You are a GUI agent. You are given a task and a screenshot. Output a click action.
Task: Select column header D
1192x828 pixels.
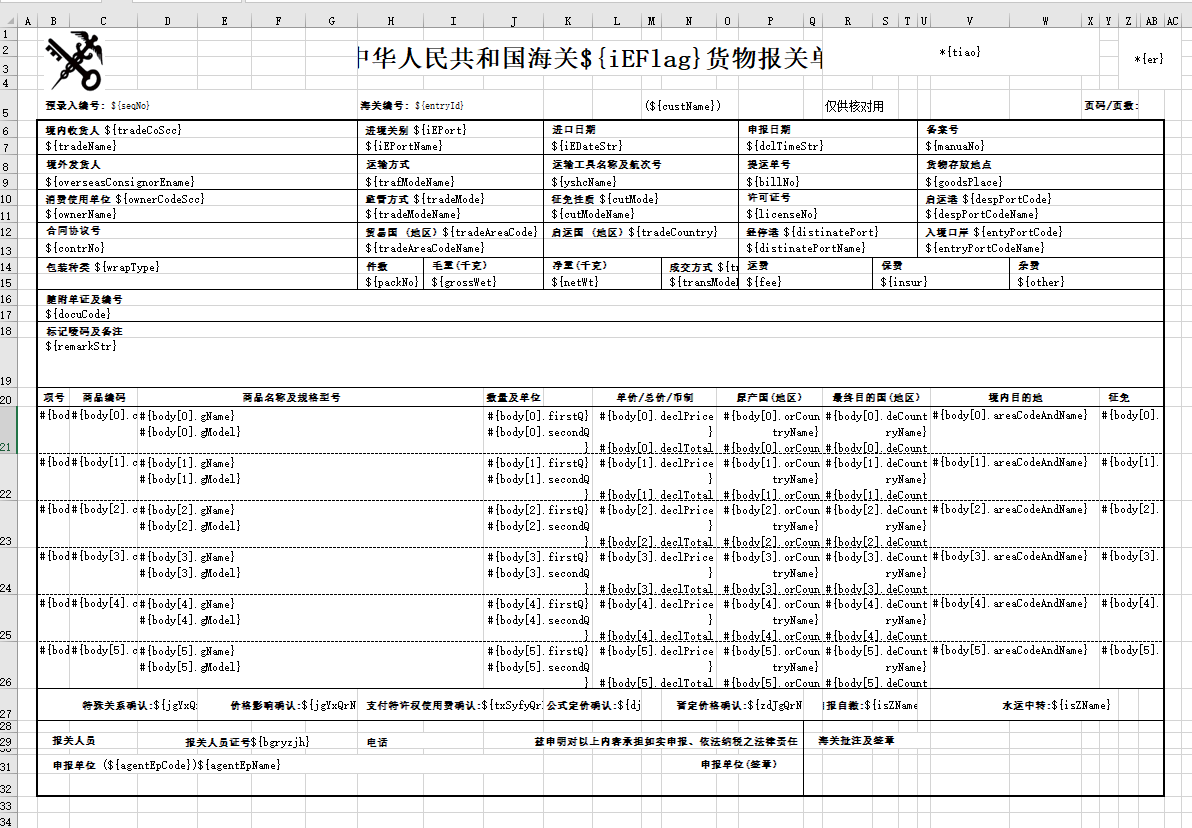[x=167, y=21]
